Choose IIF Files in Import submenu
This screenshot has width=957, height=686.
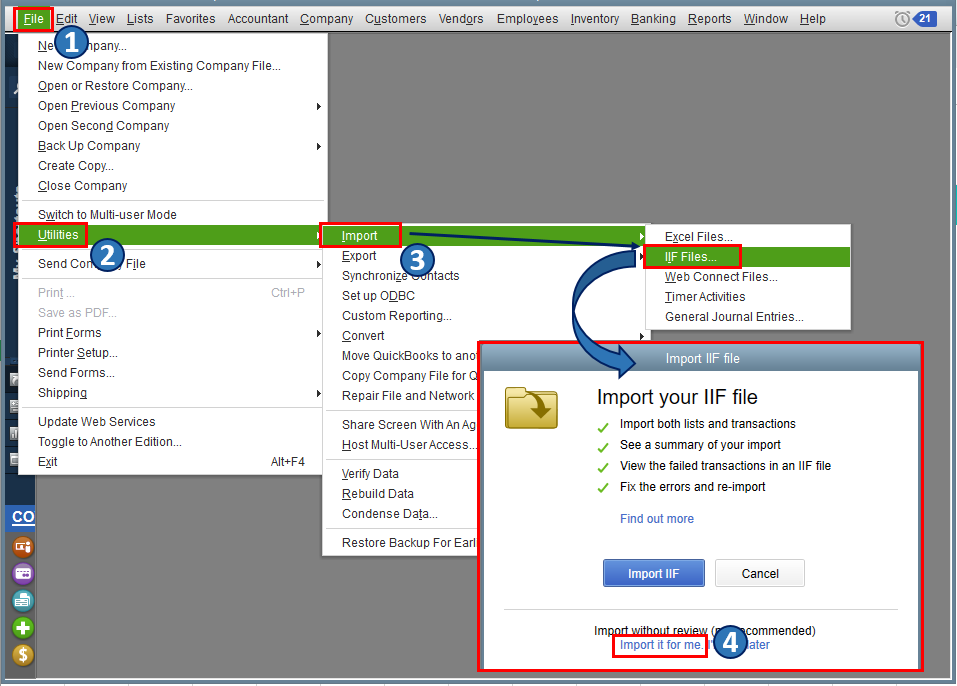pos(691,257)
